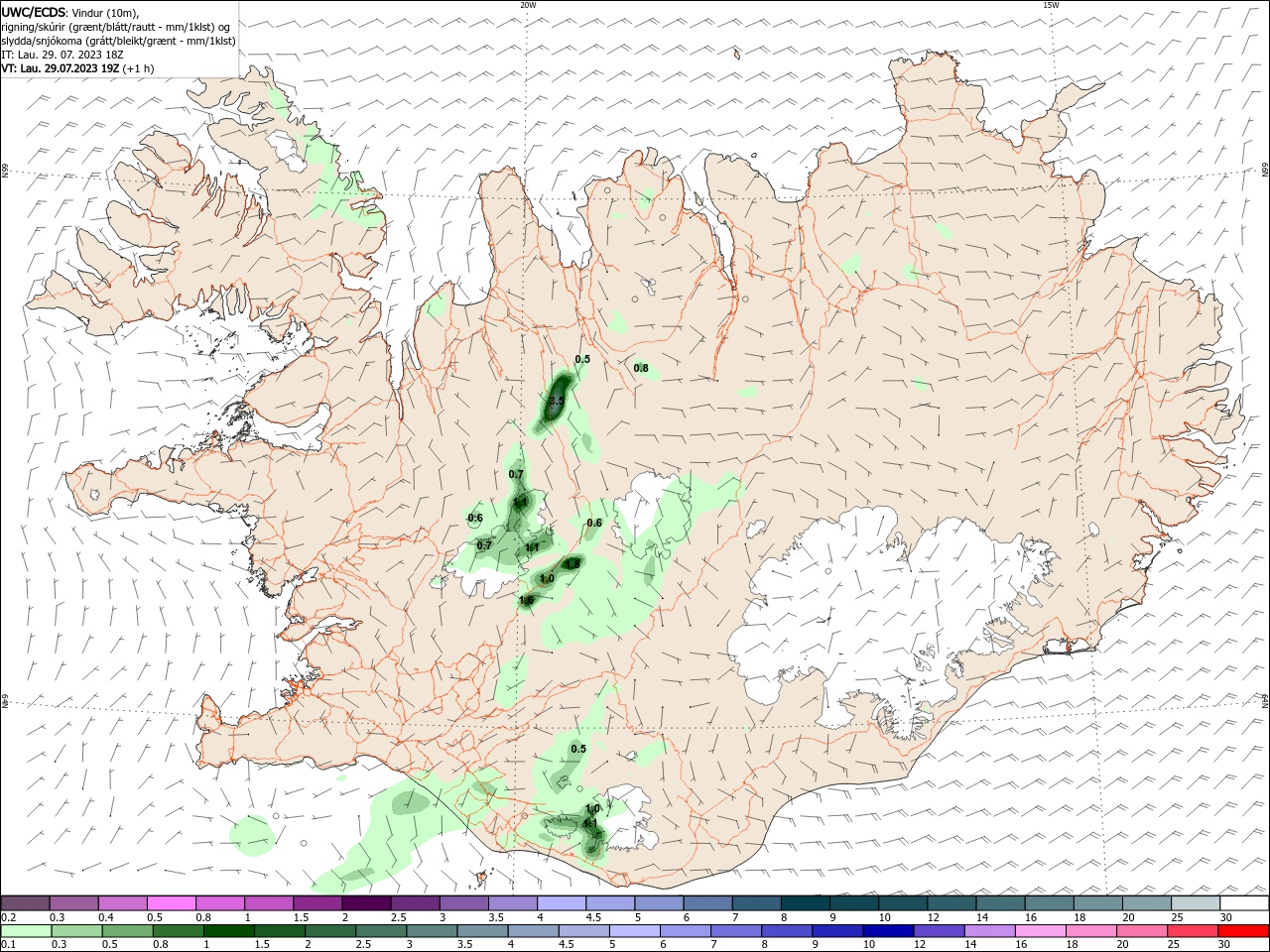Click the 'IT: Lau. 29. 07. 2023 18Z' line

[63, 55]
